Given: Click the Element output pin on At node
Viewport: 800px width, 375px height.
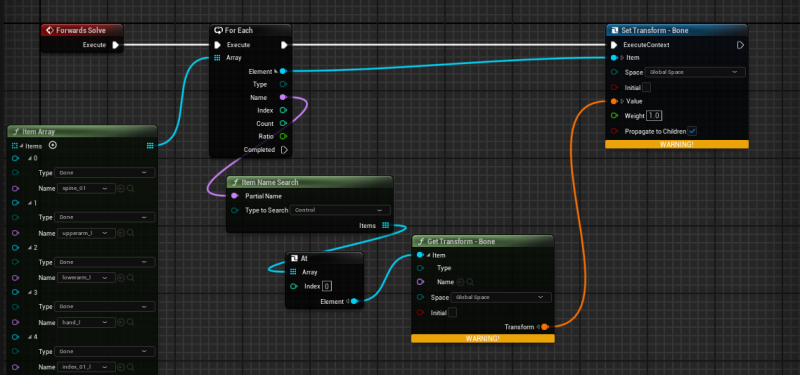Looking at the screenshot, I should pyautogui.click(x=354, y=302).
